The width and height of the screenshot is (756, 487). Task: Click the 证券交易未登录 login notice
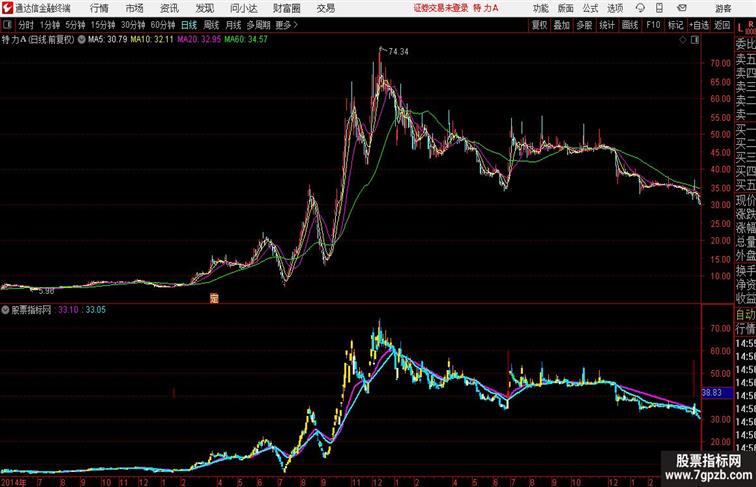[441, 8]
